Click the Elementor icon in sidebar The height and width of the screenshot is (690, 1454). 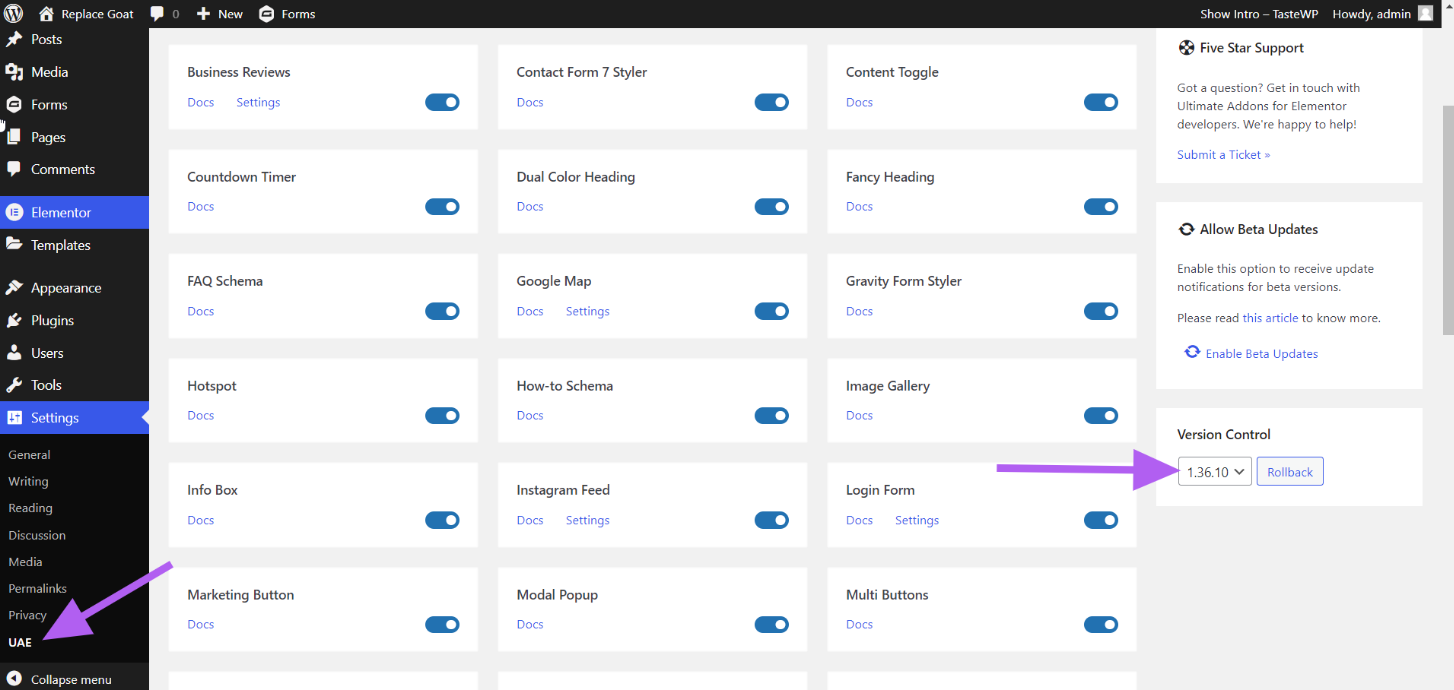coord(14,212)
